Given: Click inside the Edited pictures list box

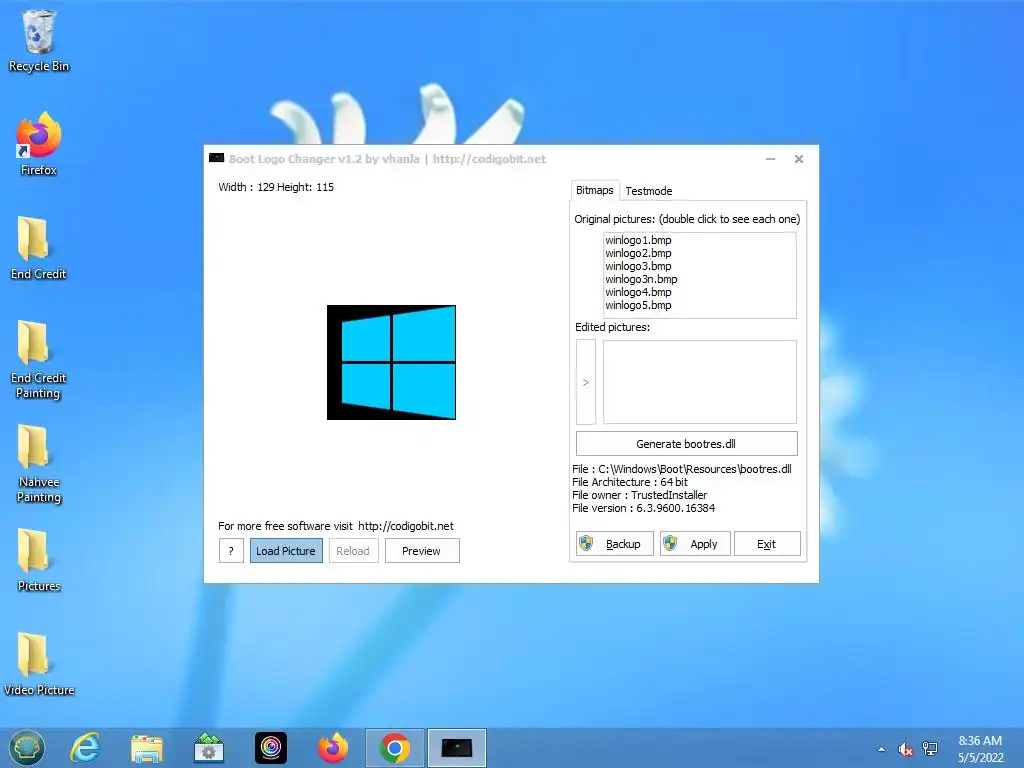Looking at the screenshot, I should coord(699,382).
